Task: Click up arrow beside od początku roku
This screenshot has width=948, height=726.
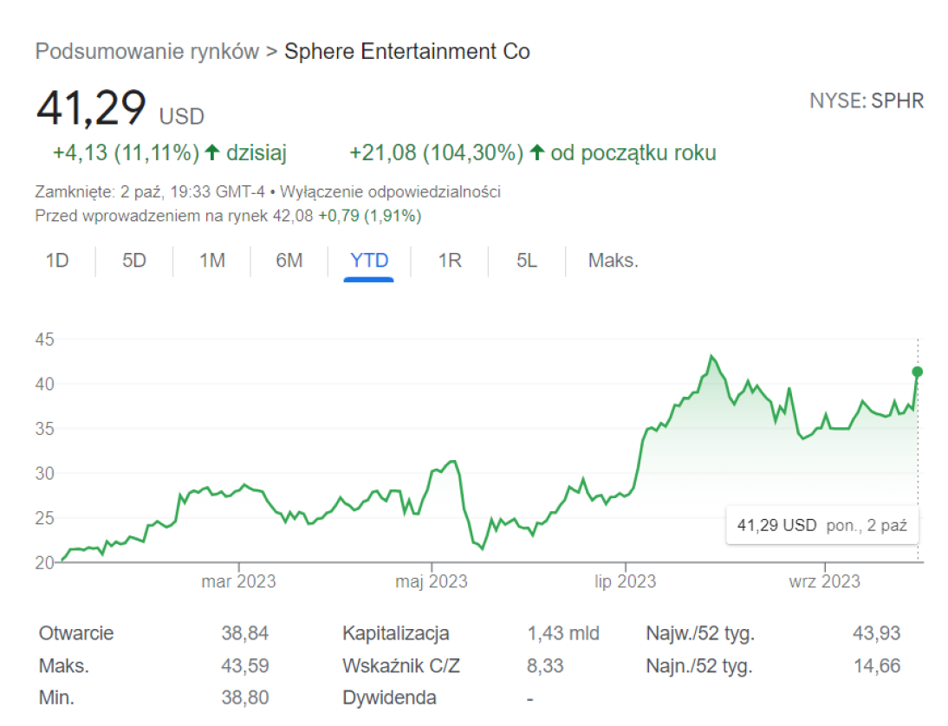Action: (537, 152)
